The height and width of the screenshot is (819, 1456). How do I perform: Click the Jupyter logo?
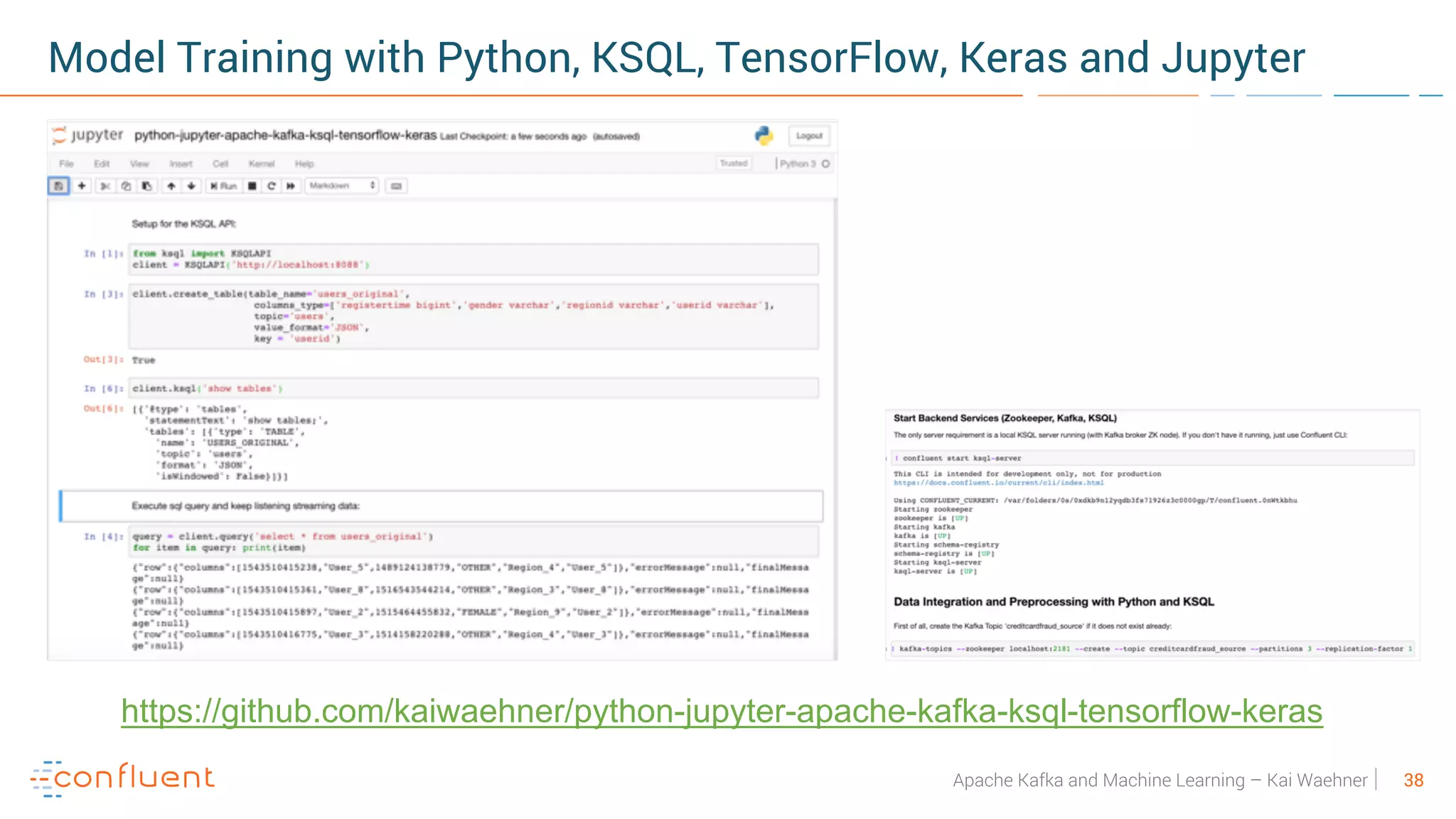click(x=88, y=135)
